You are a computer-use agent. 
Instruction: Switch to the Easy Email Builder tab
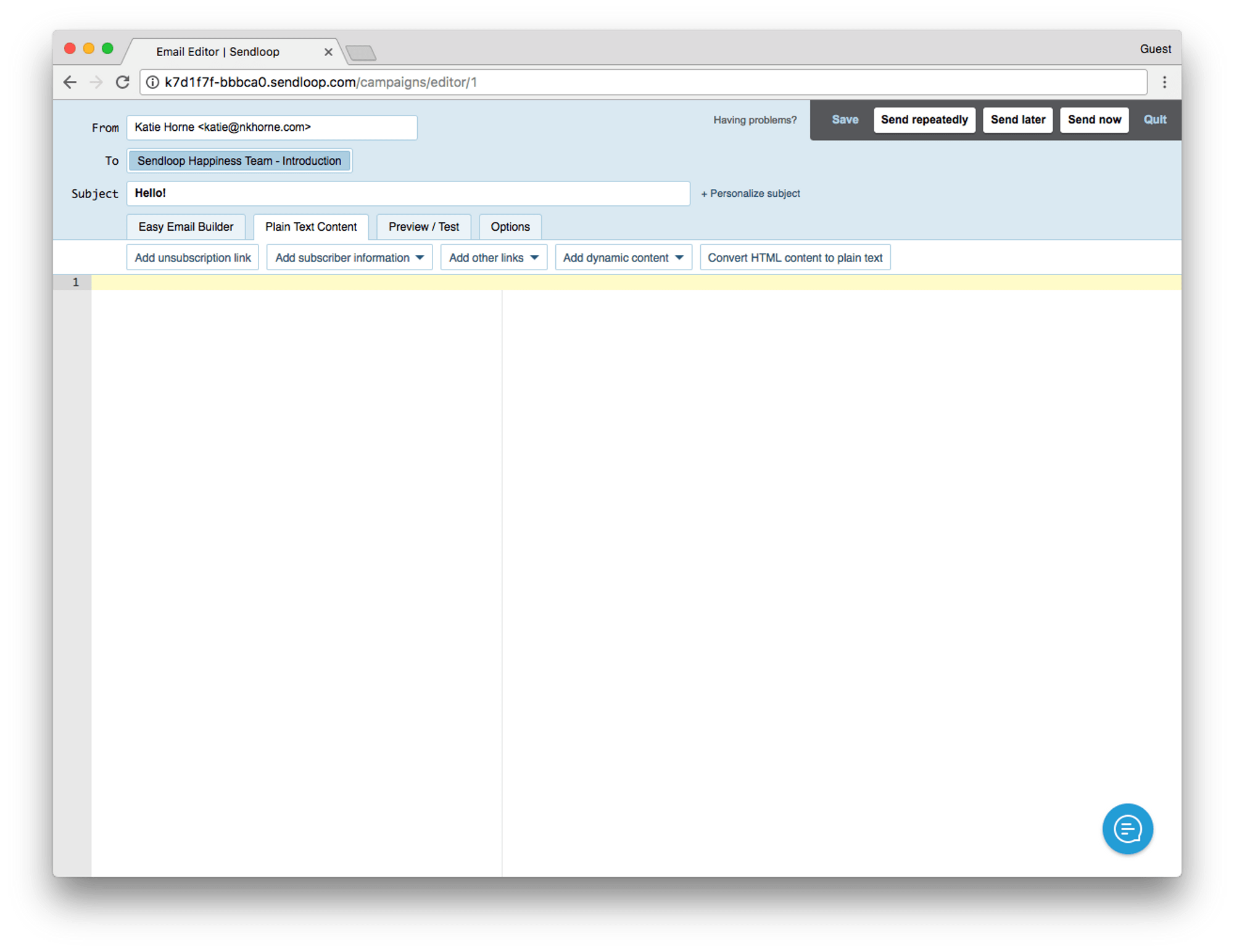point(186,226)
